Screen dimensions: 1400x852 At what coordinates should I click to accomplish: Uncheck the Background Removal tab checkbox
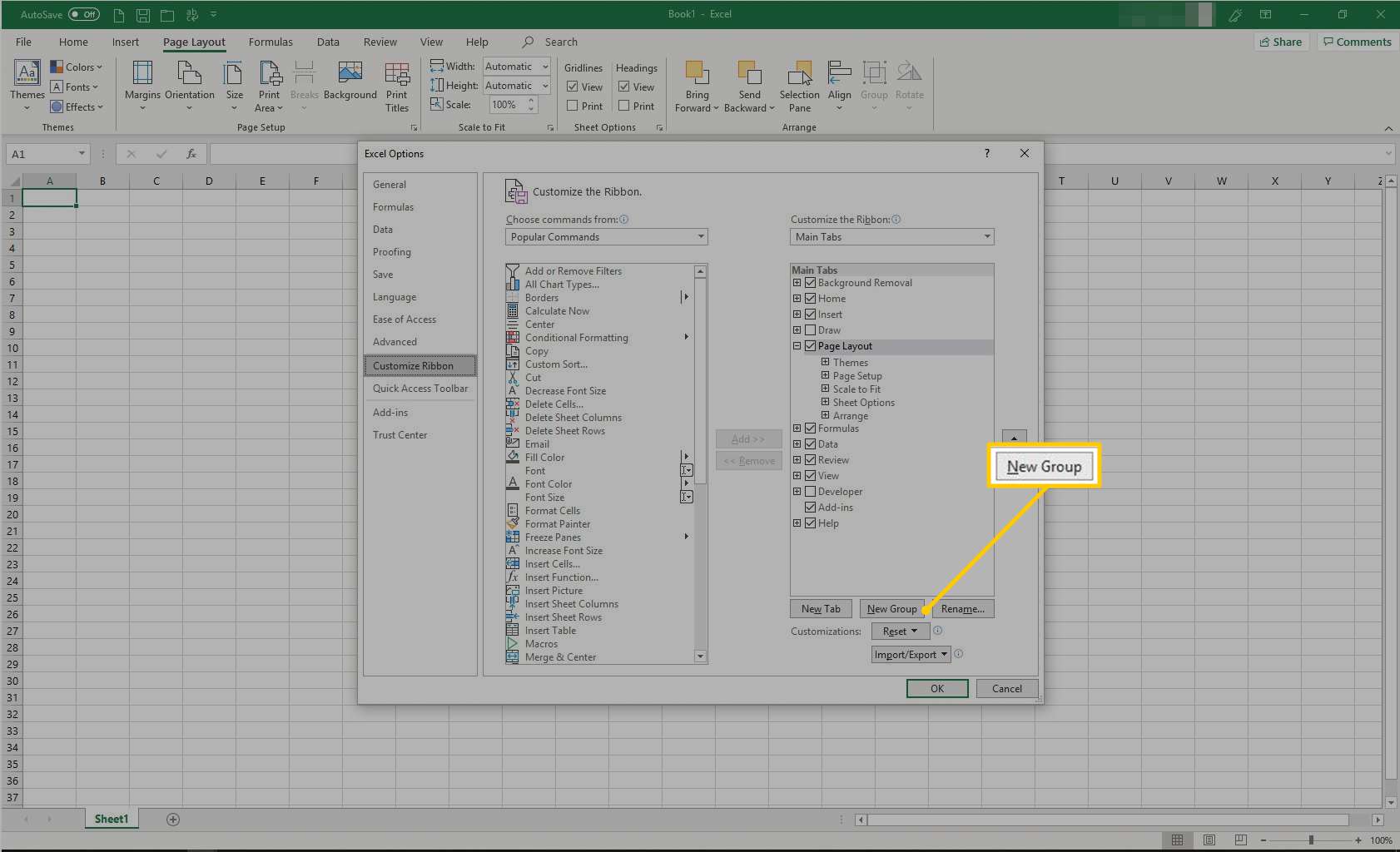[811, 283]
